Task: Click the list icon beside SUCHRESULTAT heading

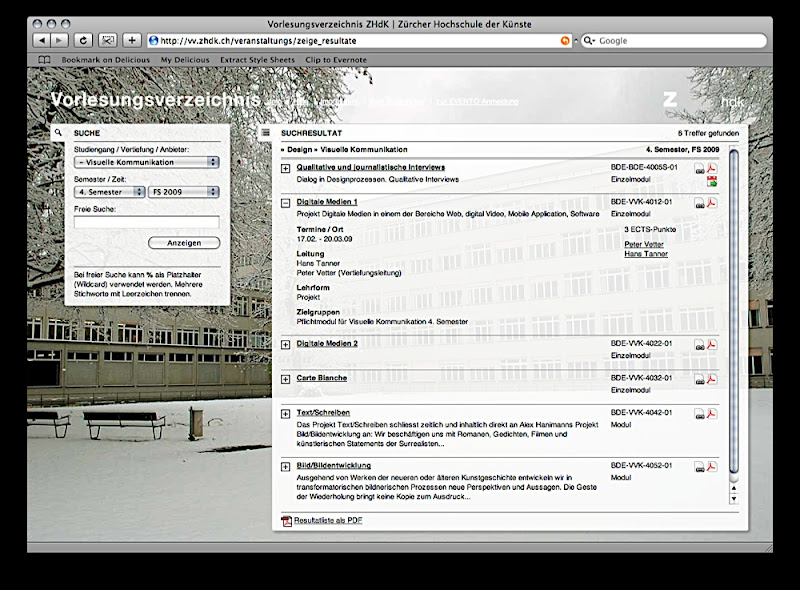Action: pyautogui.click(x=265, y=133)
